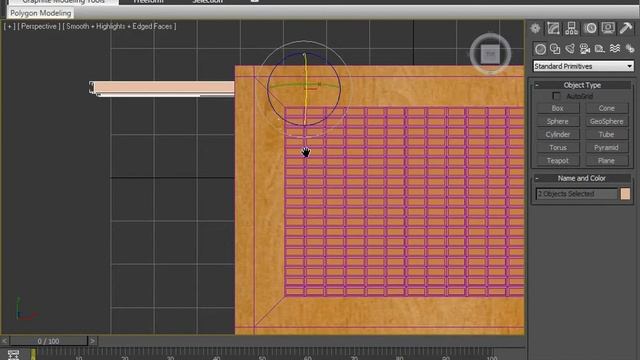The image size is (640, 360).
Task: Create a GeoSphere primitive
Action: tap(607, 121)
